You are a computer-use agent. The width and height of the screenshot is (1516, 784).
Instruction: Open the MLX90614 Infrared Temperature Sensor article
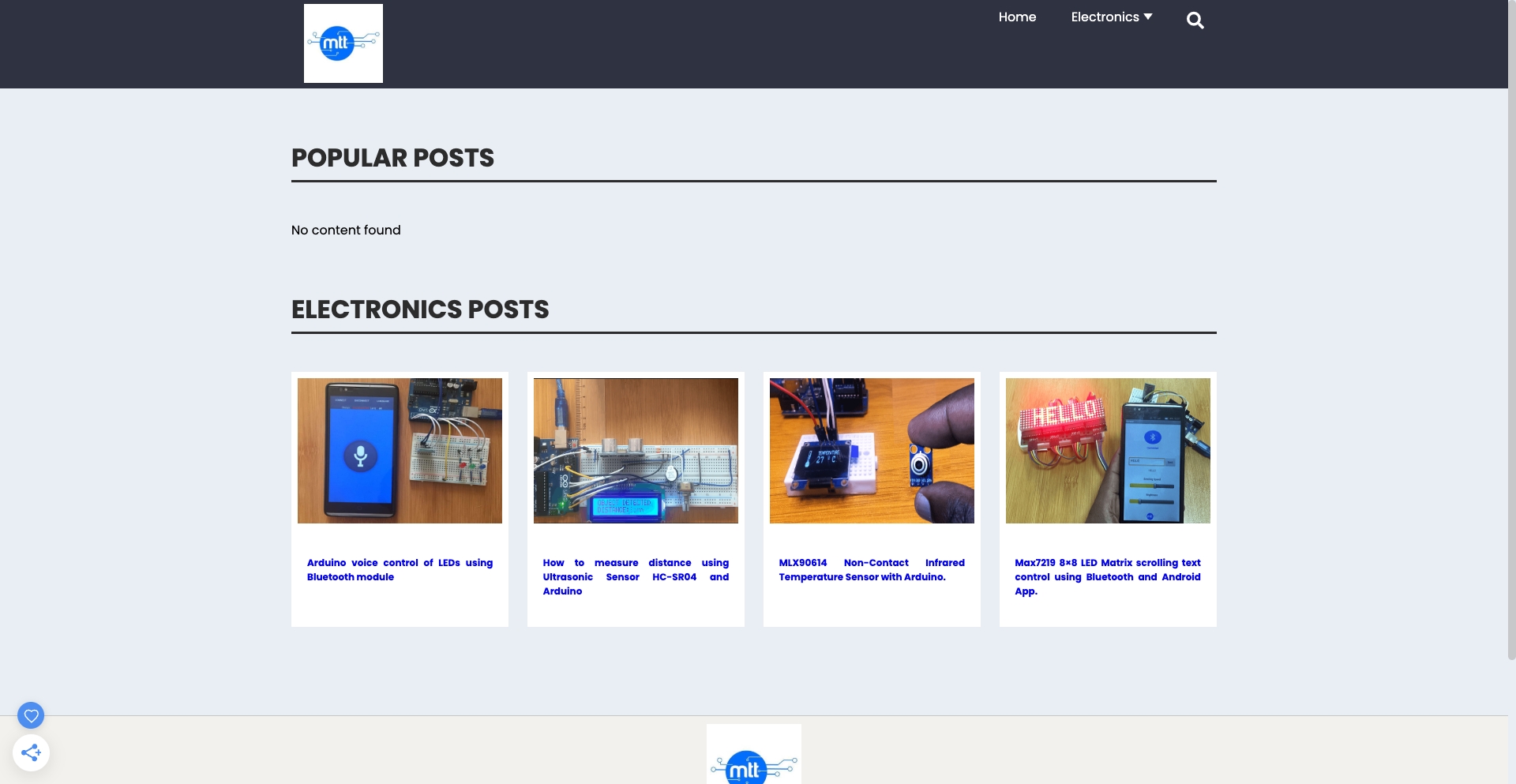872,569
